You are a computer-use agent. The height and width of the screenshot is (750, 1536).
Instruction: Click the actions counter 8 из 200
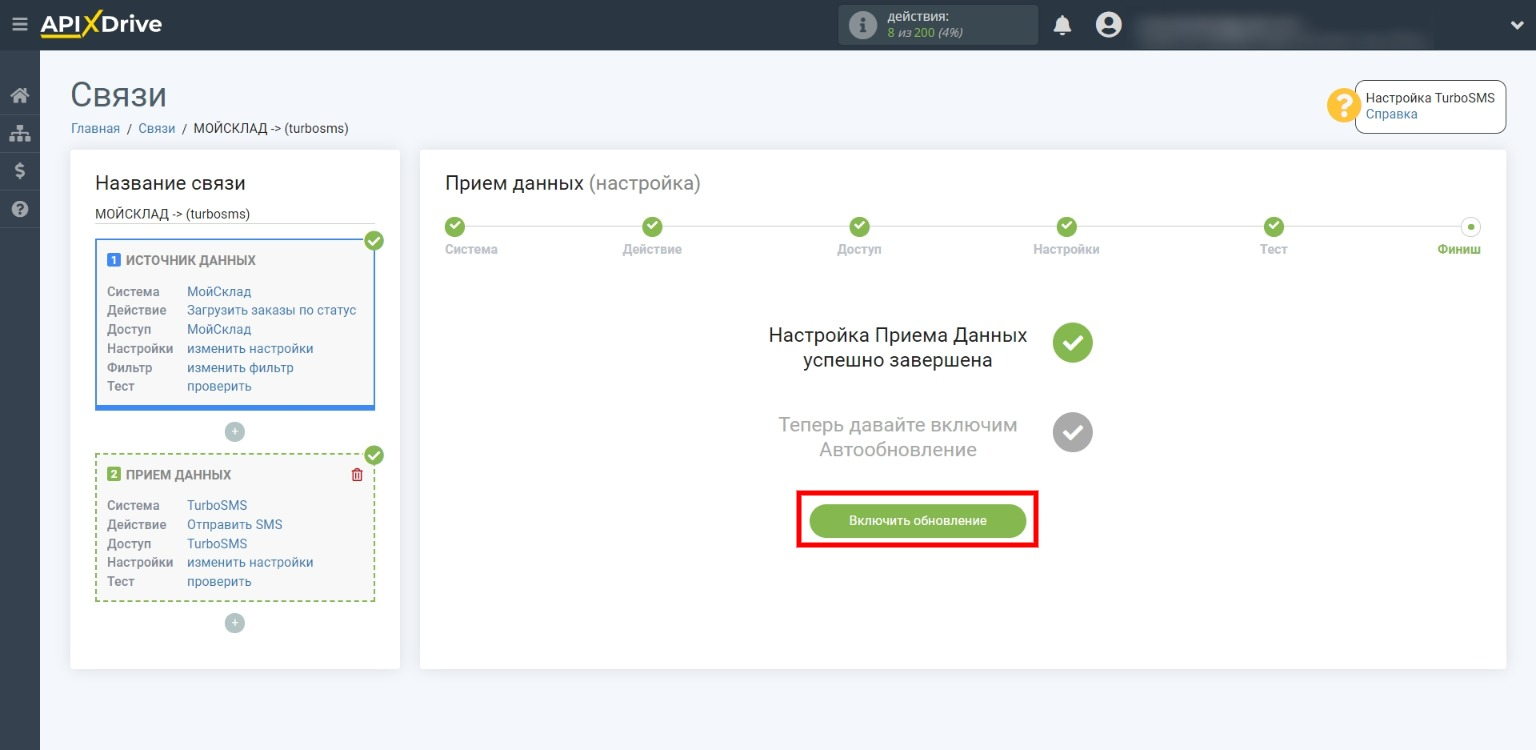click(924, 32)
